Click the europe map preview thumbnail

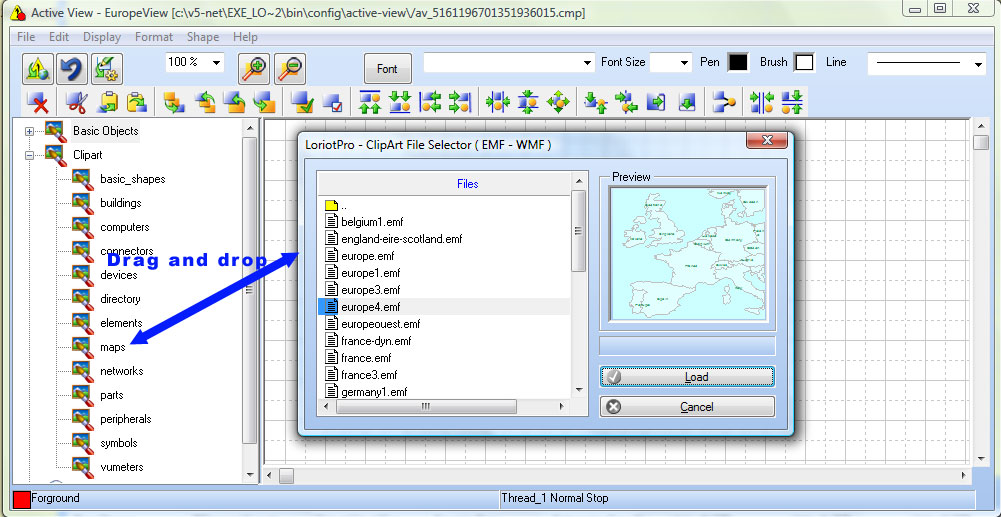pos(688,254)
